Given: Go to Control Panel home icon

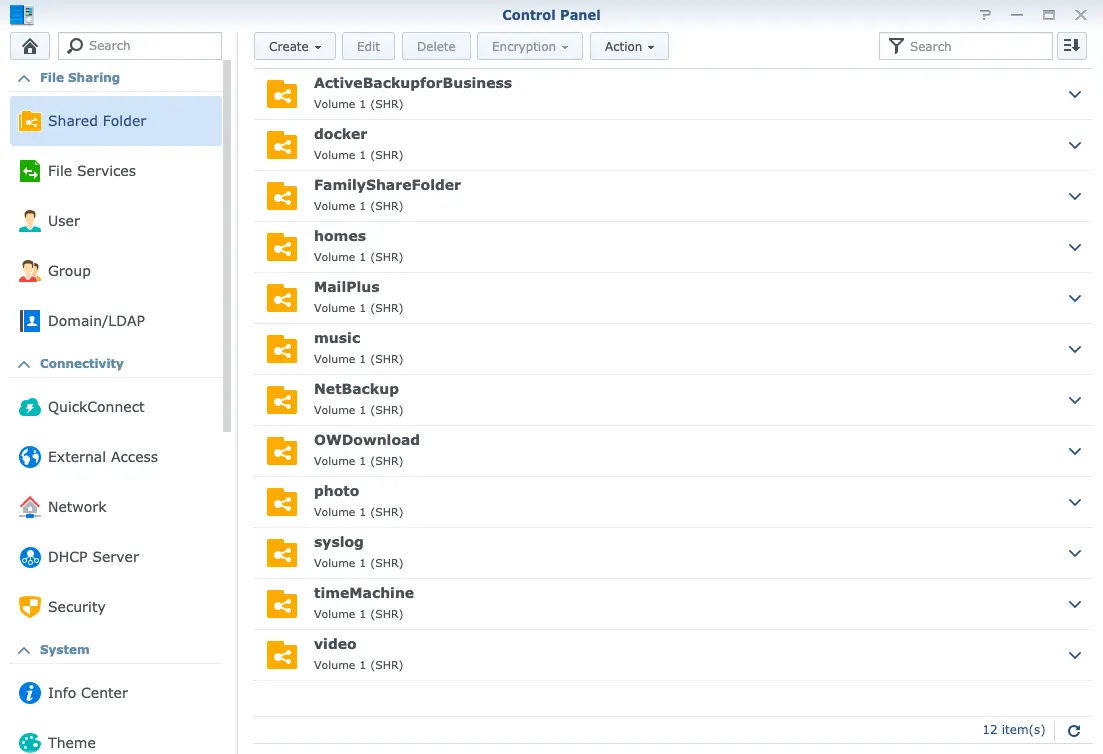Looking at the screenshot, I should (x=30, y=46).
